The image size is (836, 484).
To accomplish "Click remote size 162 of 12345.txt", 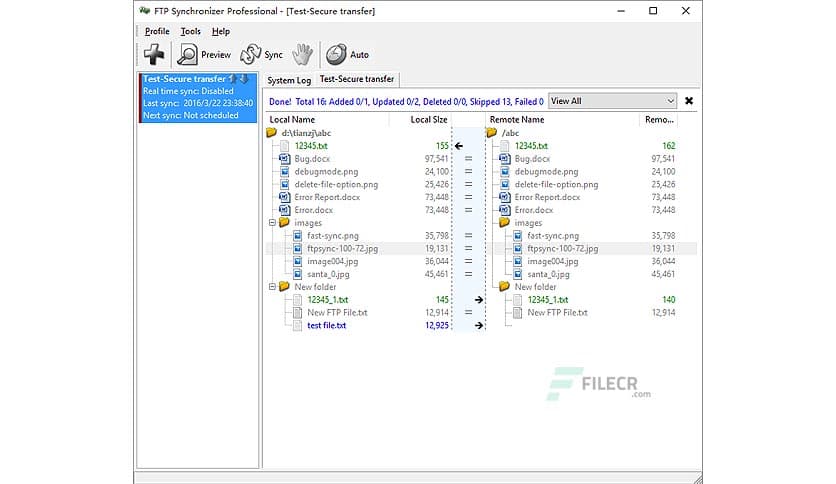I will [x=669, y=146].
